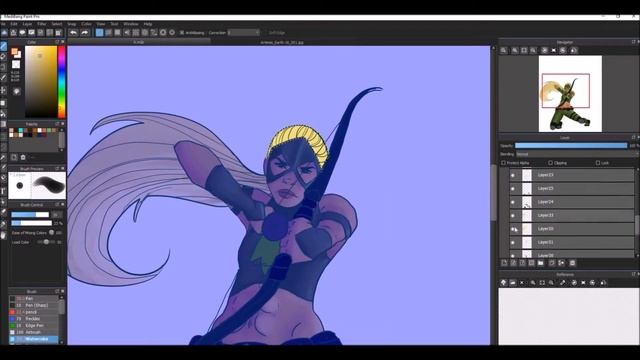Open the Select menu
The height and width of the screenshot is (360, 640).
[57, 24]
